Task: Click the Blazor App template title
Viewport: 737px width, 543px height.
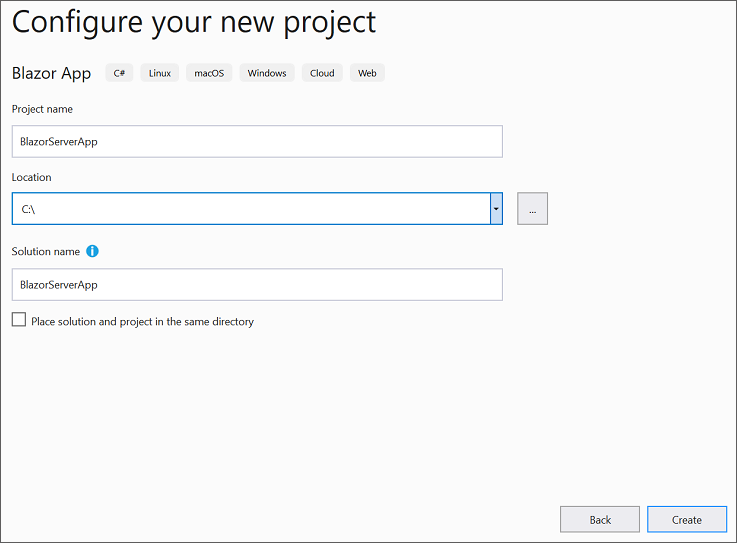Action: 51,73
